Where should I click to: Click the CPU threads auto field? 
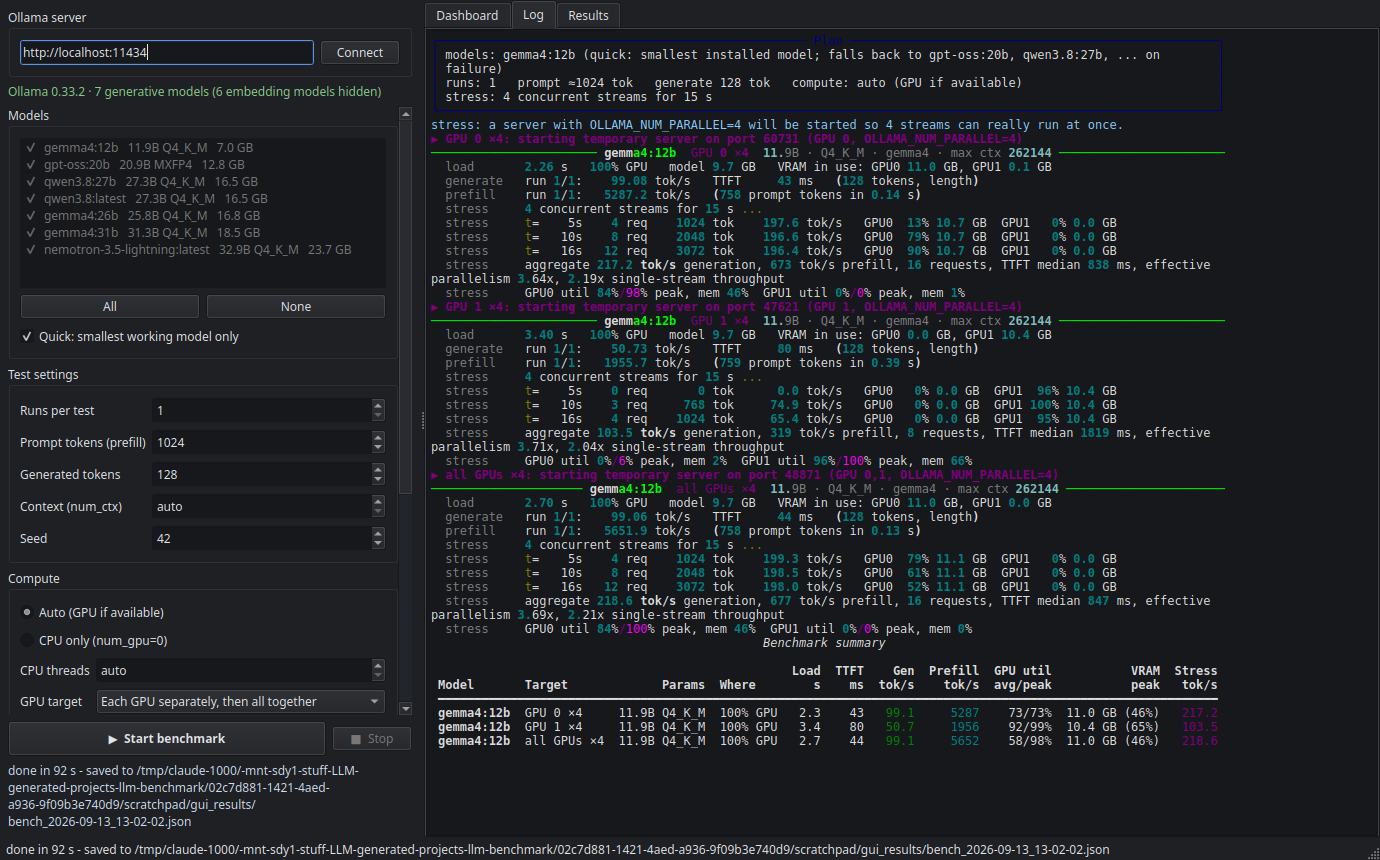click(234, 671)
